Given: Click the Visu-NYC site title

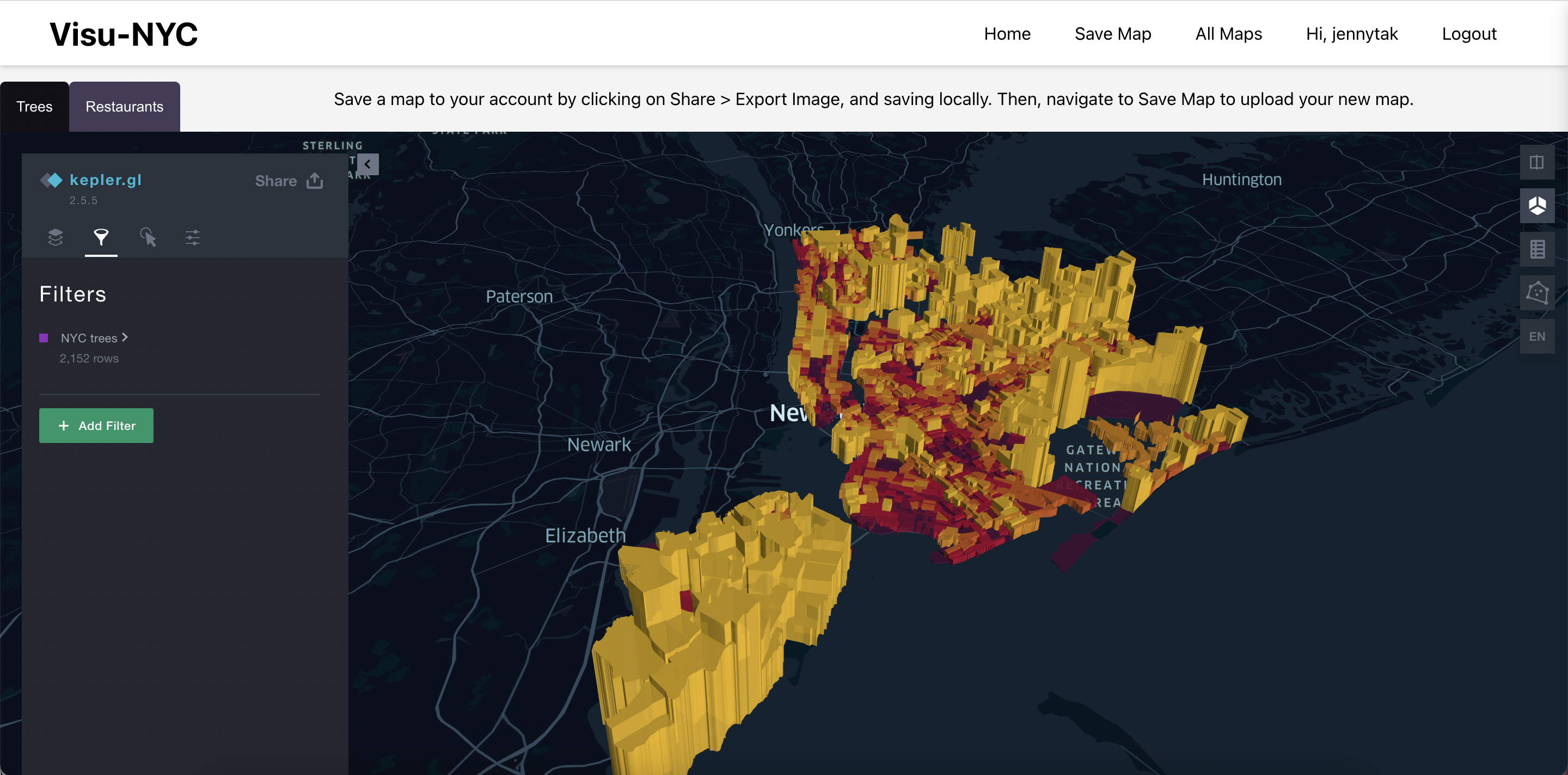Looking at the screenshot, I should tap(124, 34).
